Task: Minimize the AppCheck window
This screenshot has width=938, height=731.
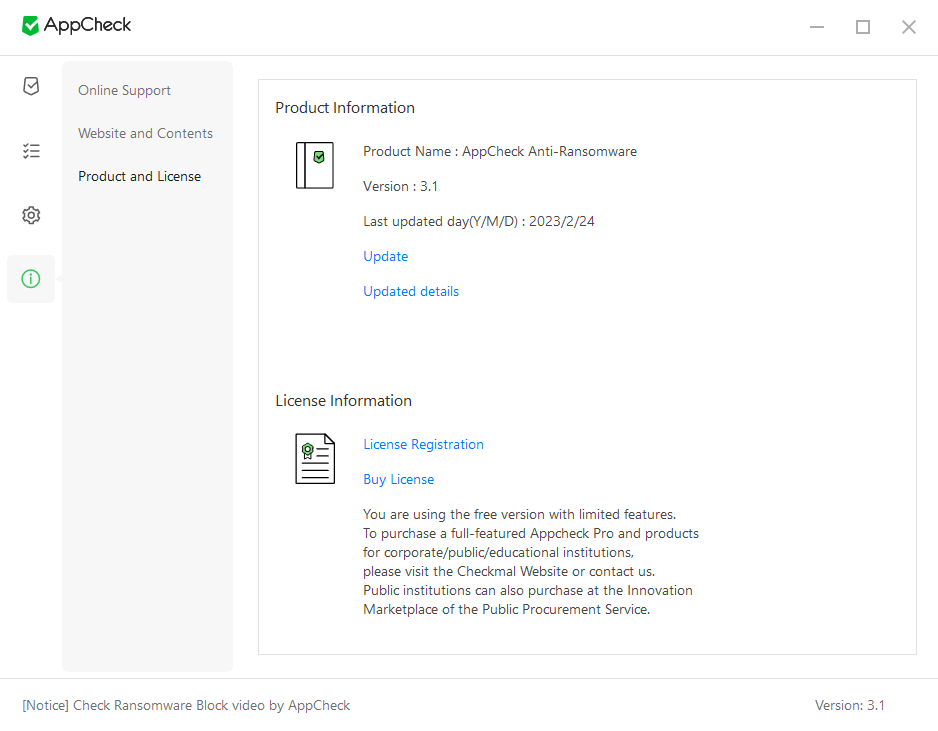Action: (x=817, y=27)
